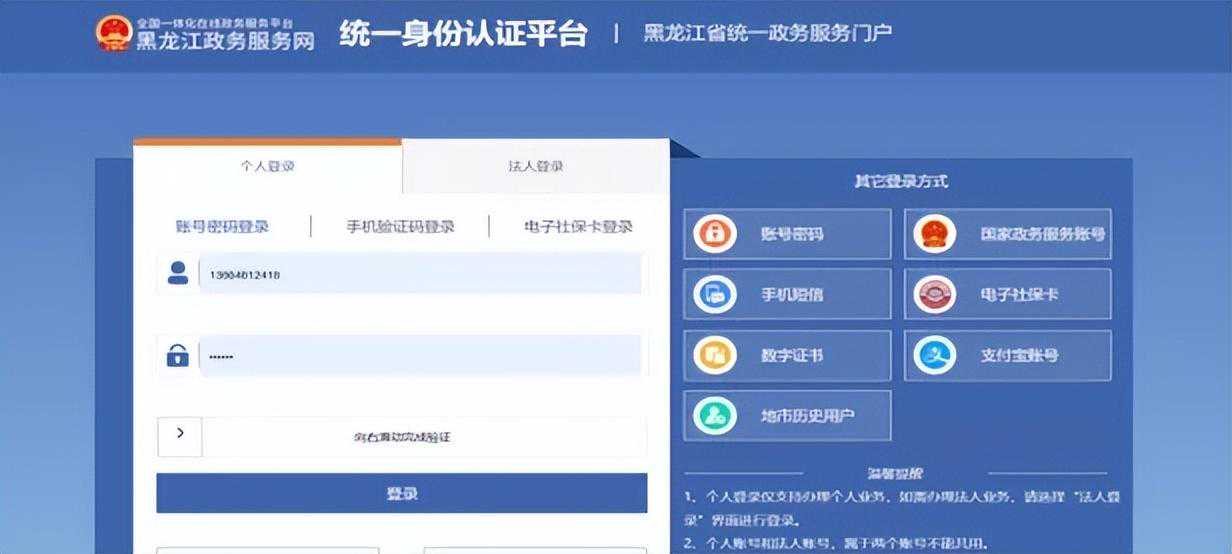Click the user icon beside account field
This screenshot has height=554, width=1232.
[x=178, y=273]
